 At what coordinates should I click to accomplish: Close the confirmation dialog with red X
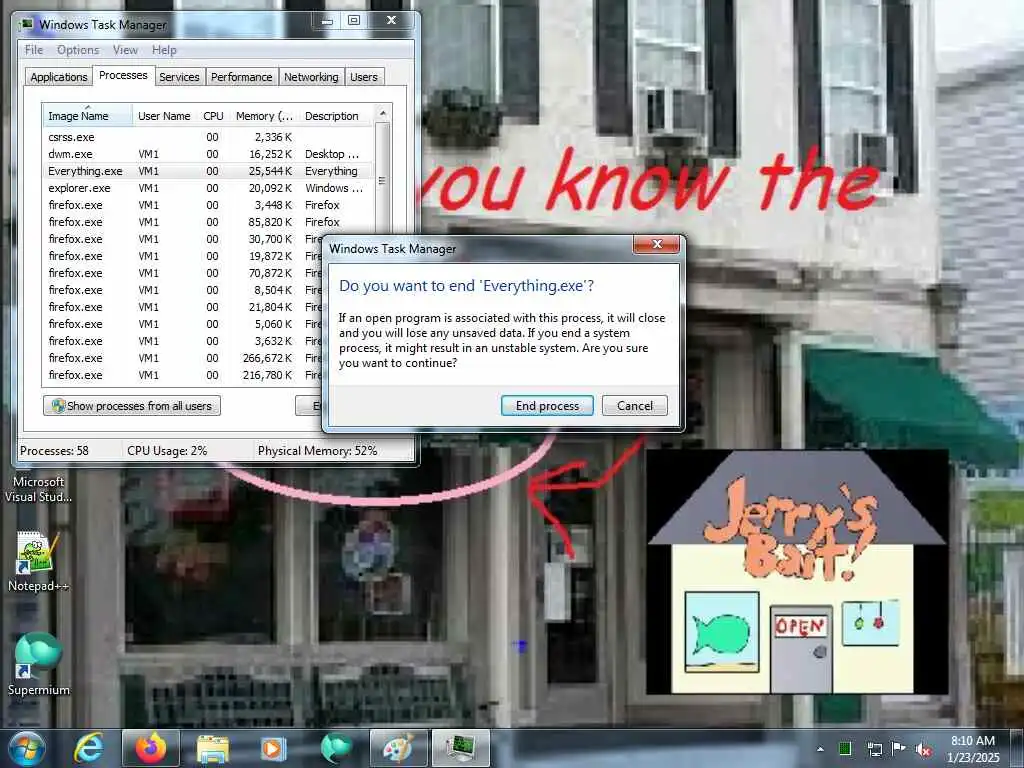coord(656,244)
